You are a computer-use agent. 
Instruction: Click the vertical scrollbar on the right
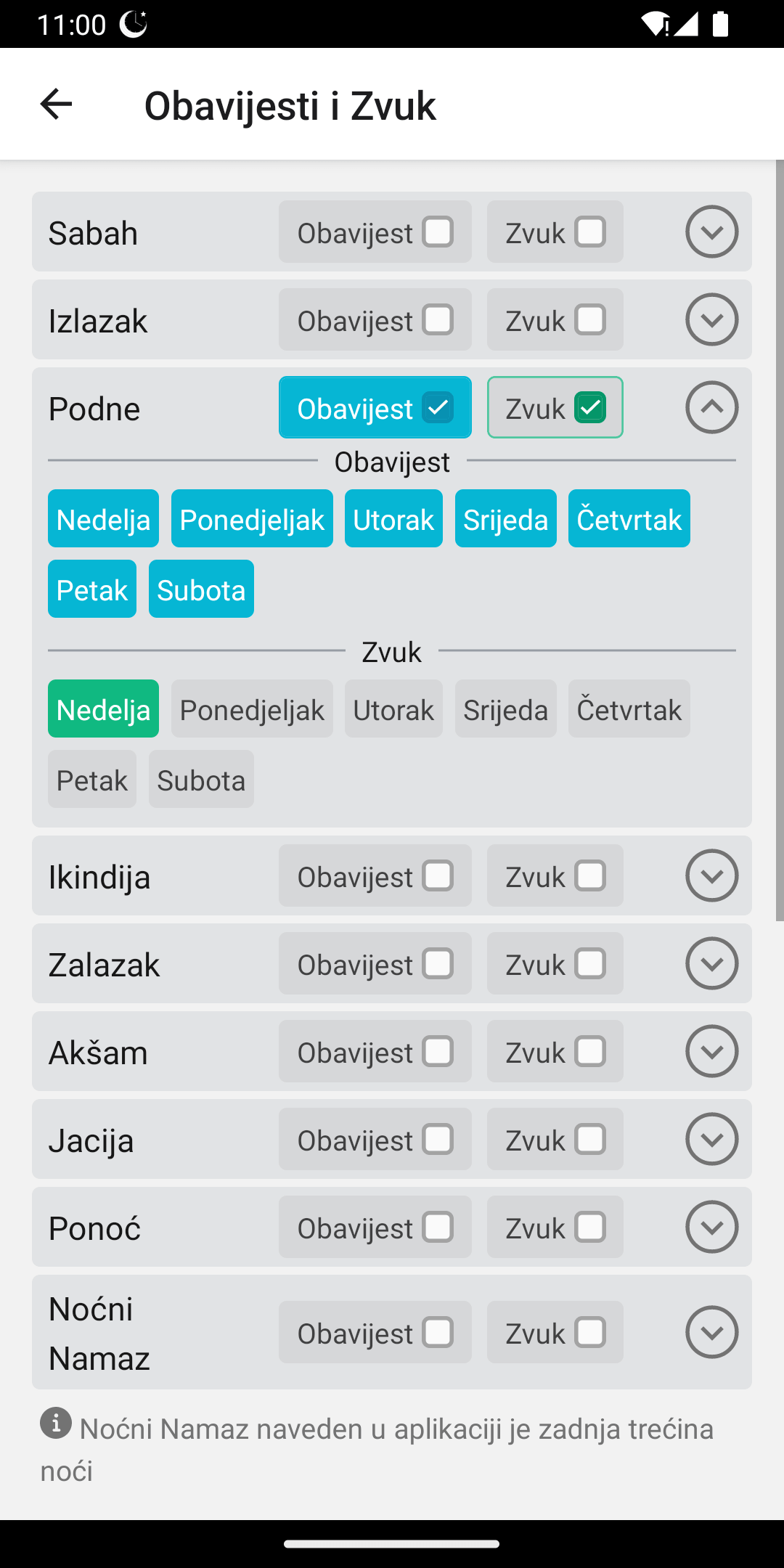(780, 541)
